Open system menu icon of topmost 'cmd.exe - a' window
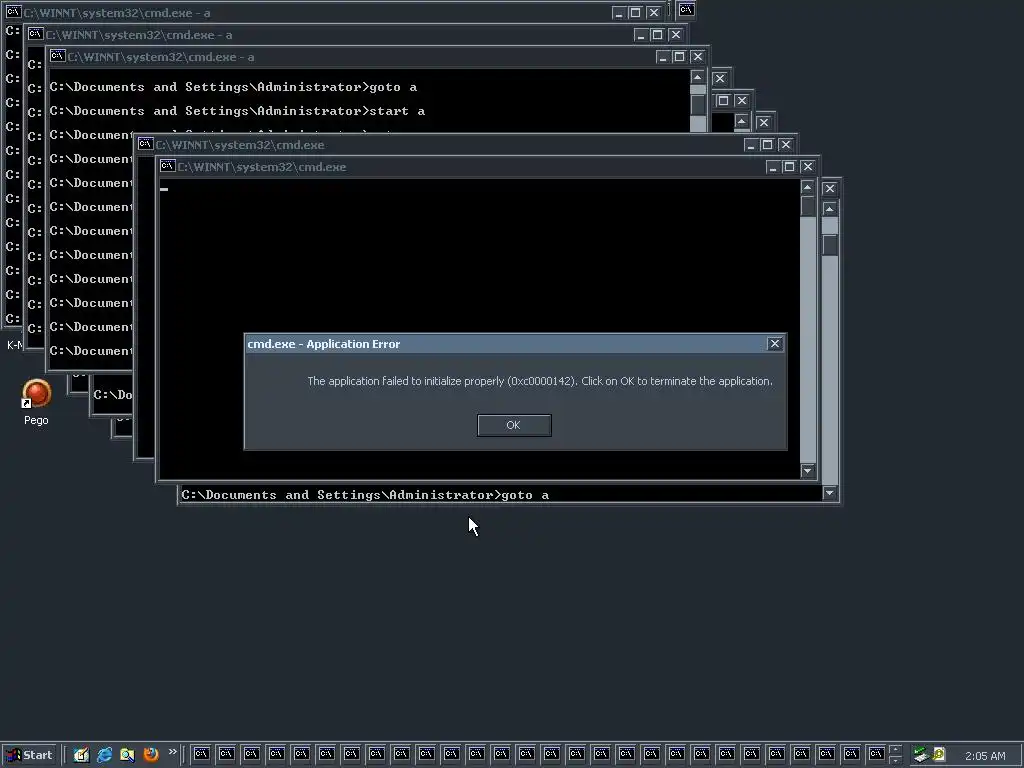Viewport: 1024px width, 768px height. tap(13, 12)
